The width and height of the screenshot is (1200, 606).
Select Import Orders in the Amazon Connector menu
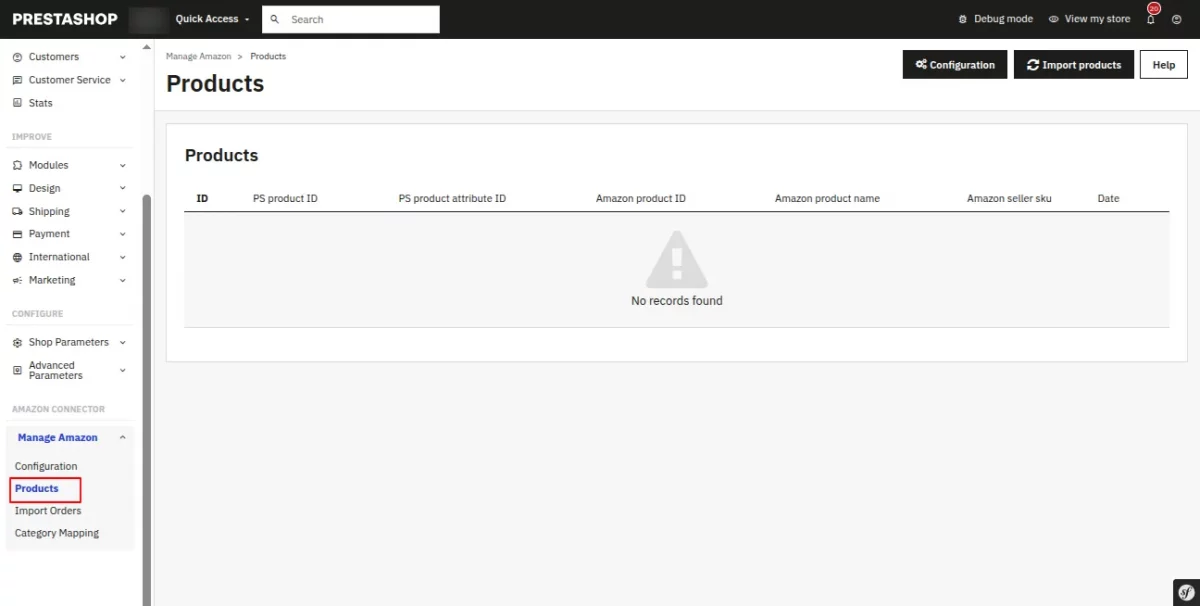pyautogui.click(x=47, y=510)
